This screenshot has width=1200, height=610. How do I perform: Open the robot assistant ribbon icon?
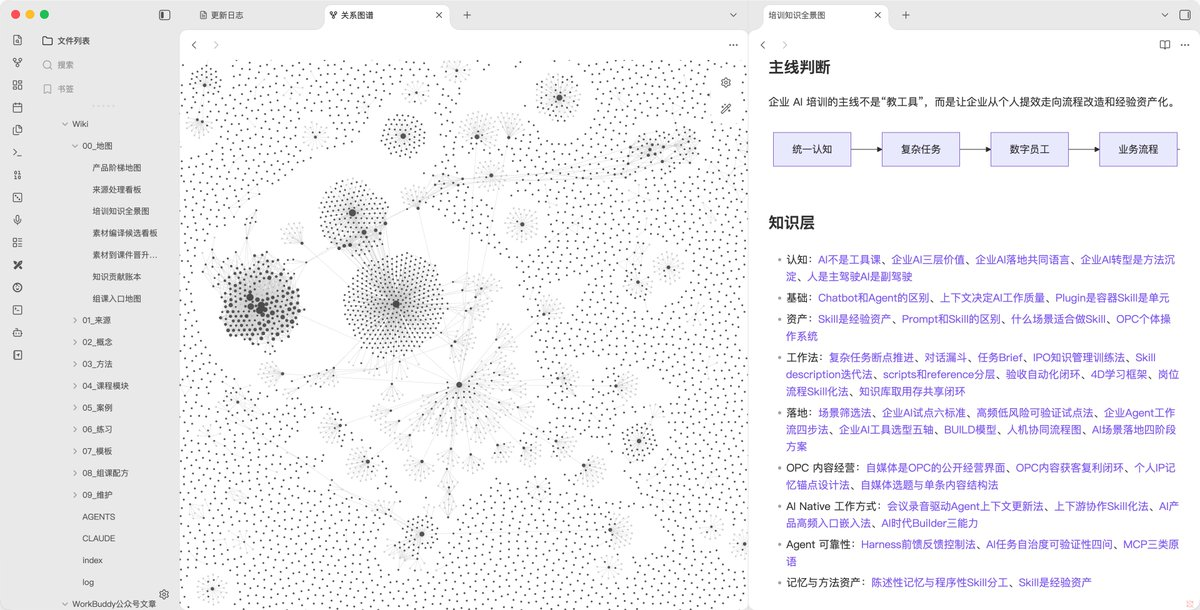tap(17, 332)
